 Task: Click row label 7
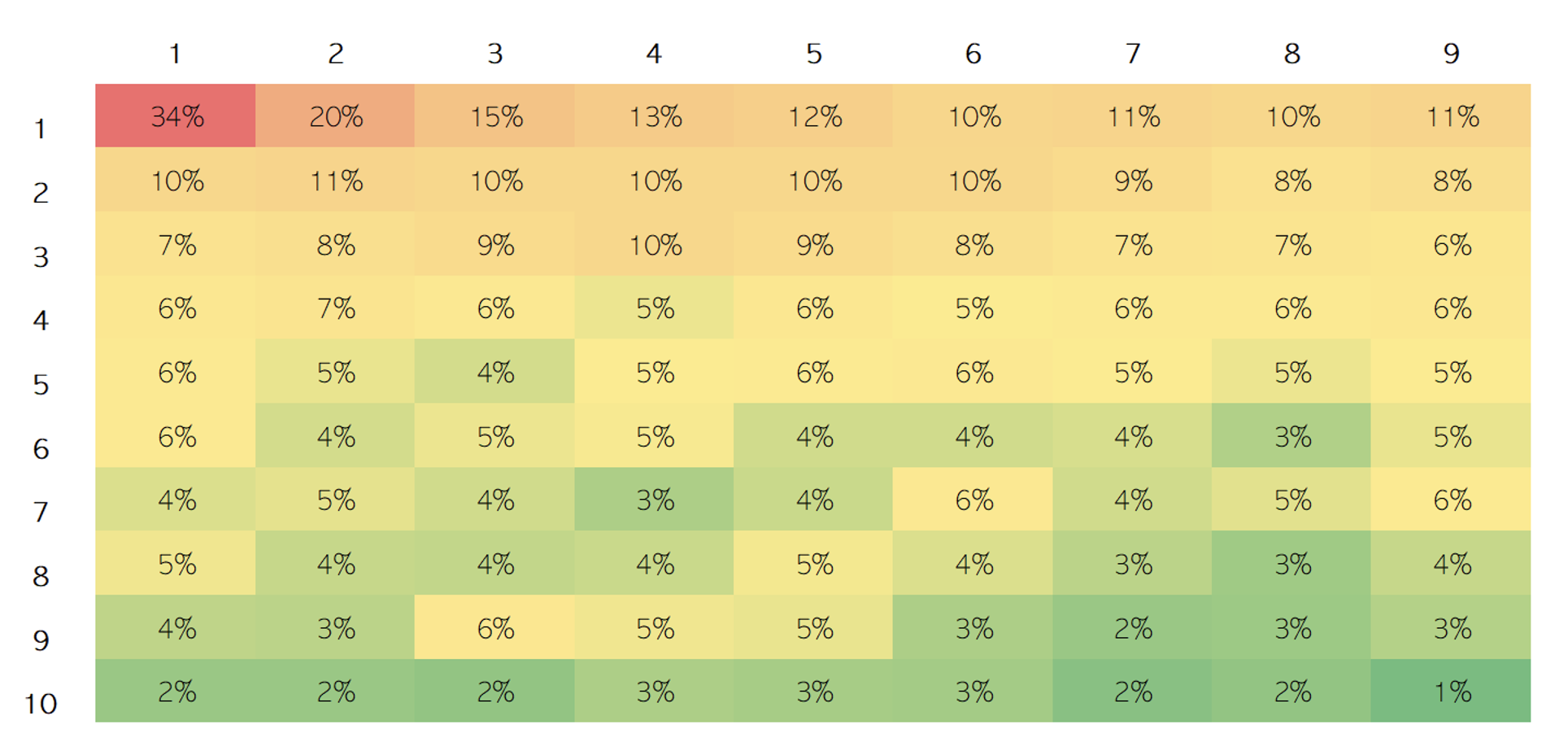pyautogui.click(x=41, y=512)
